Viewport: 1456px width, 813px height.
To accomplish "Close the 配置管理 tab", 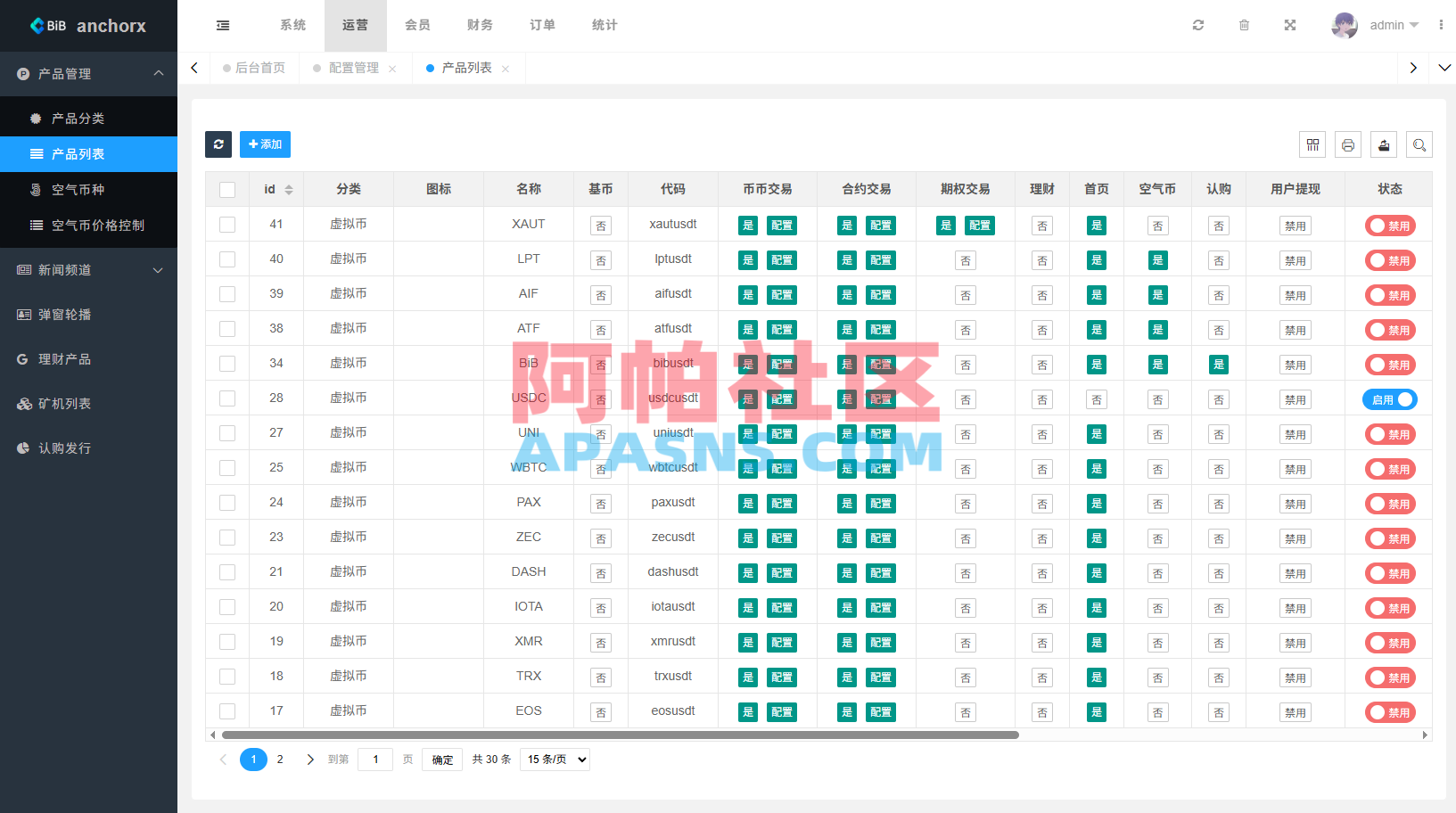I will (392, 69).
